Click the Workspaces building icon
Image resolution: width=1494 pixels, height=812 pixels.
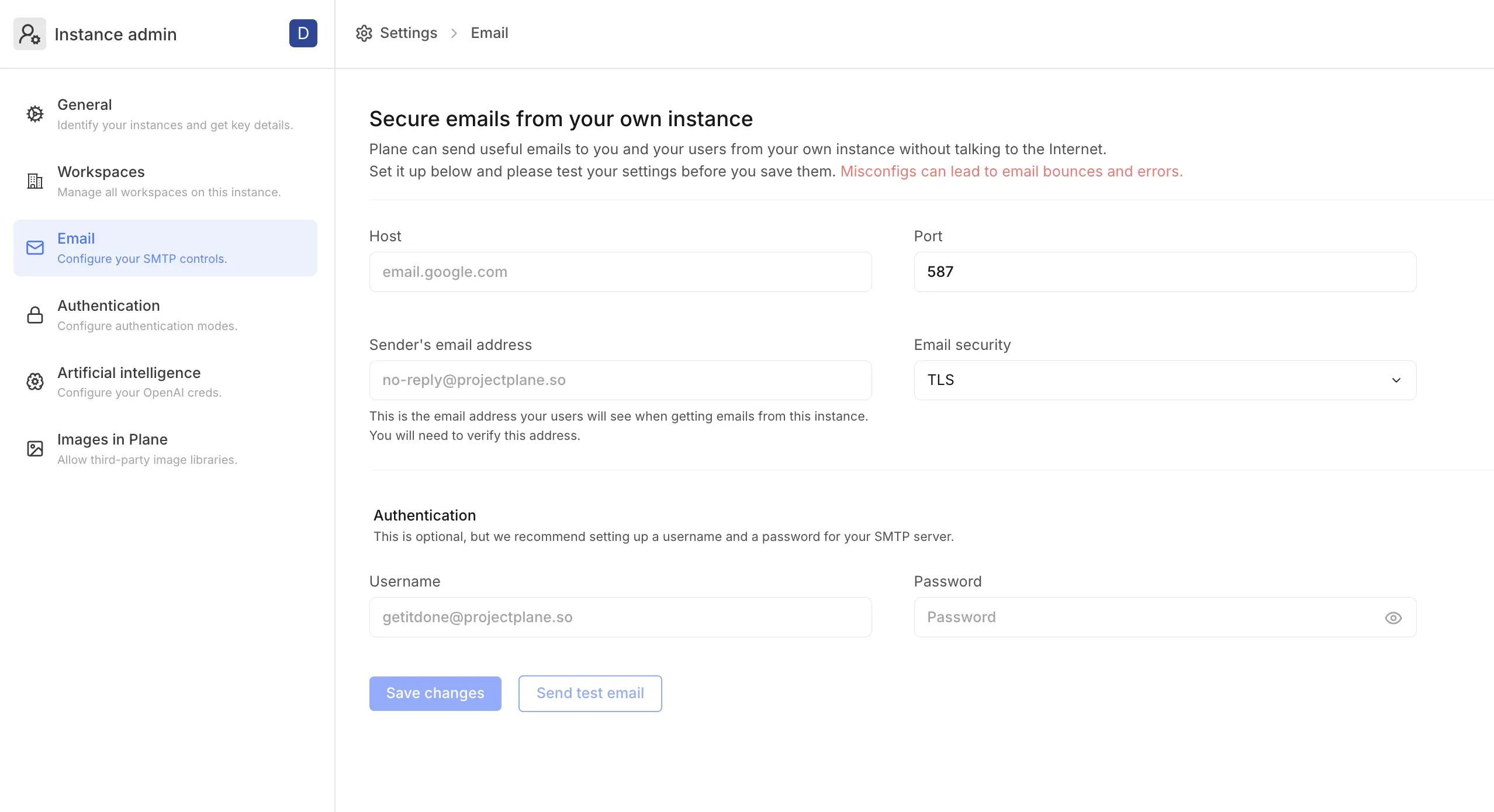[x=35, y=181]
